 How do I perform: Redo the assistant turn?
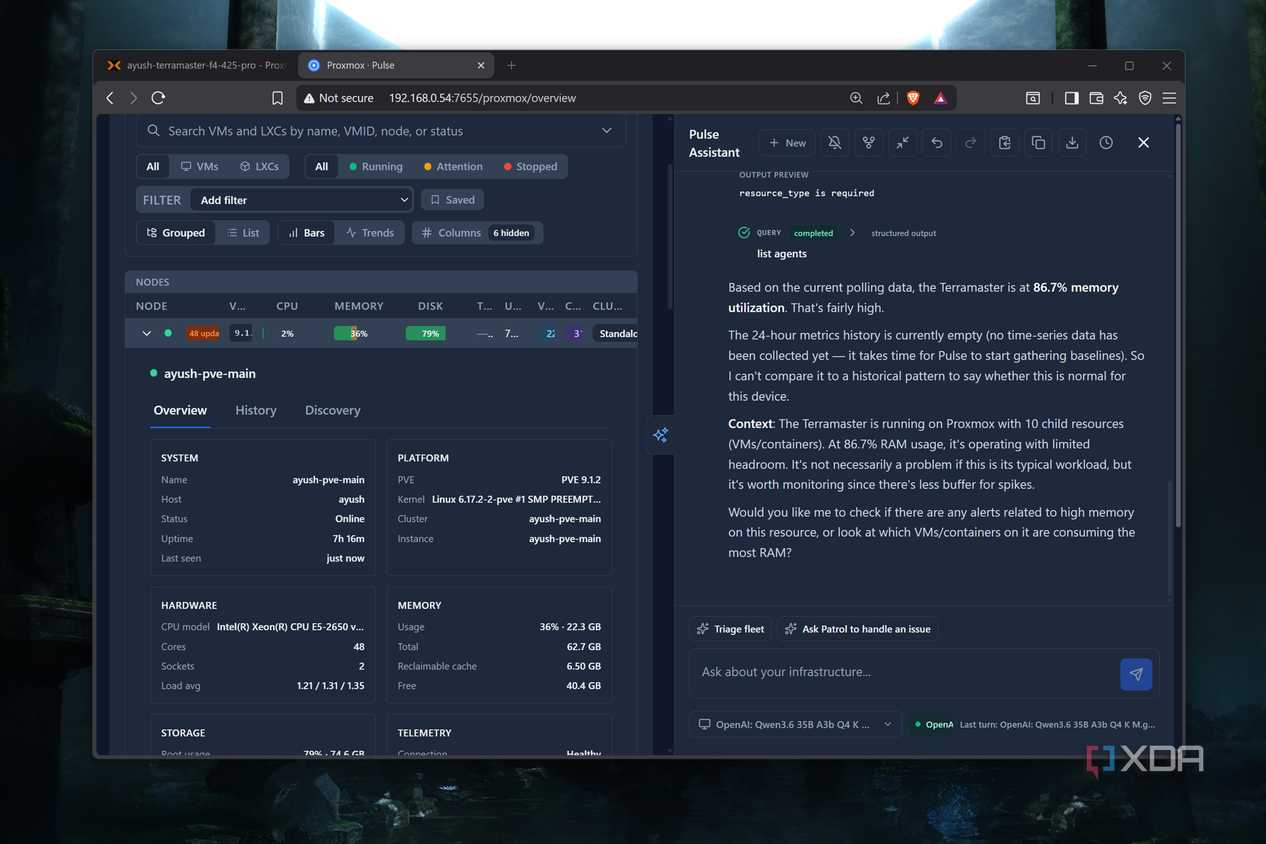[x=970, y=143]
